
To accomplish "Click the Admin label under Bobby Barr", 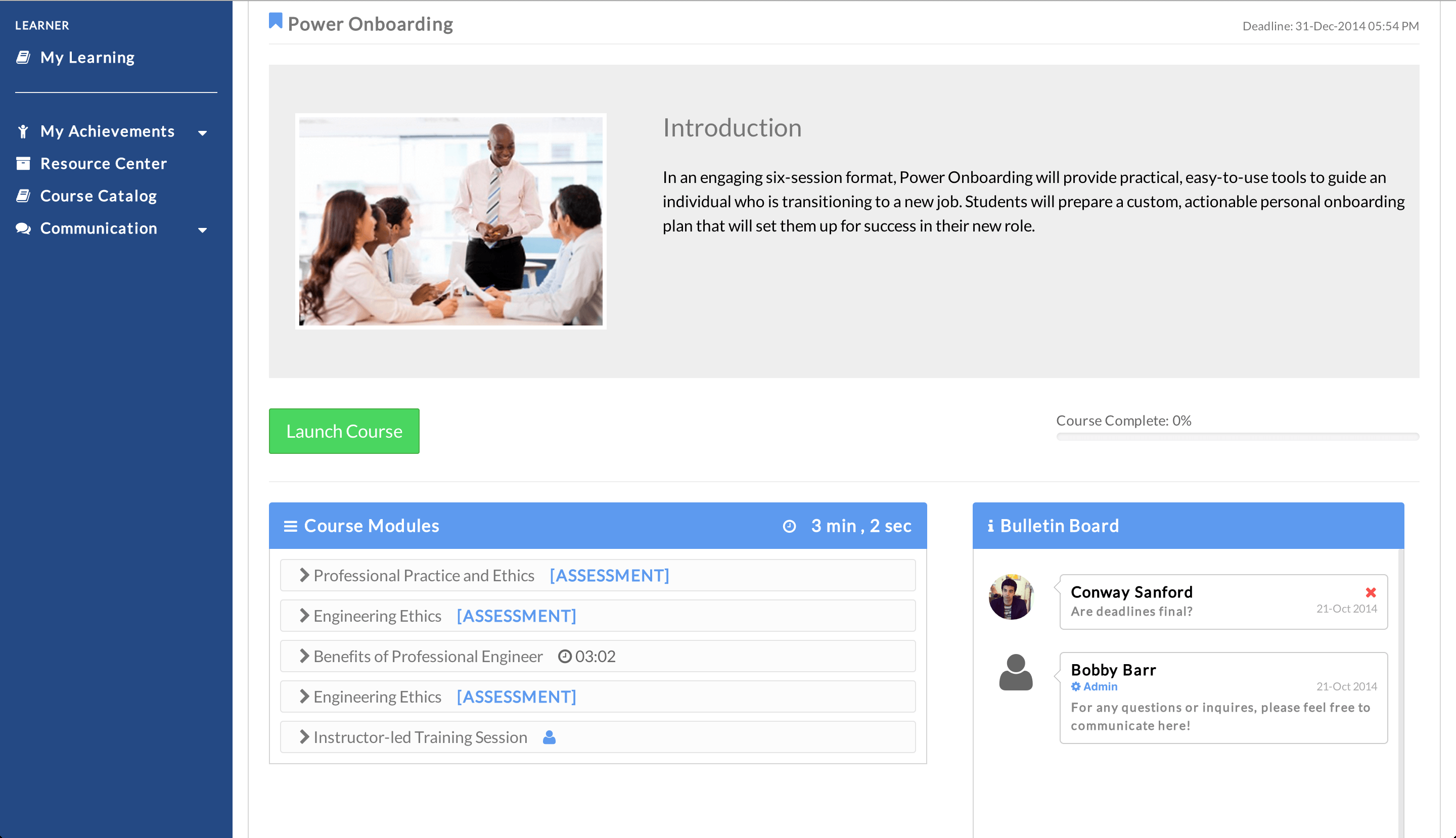I will pyautogui.click(x=1100, y=686).
